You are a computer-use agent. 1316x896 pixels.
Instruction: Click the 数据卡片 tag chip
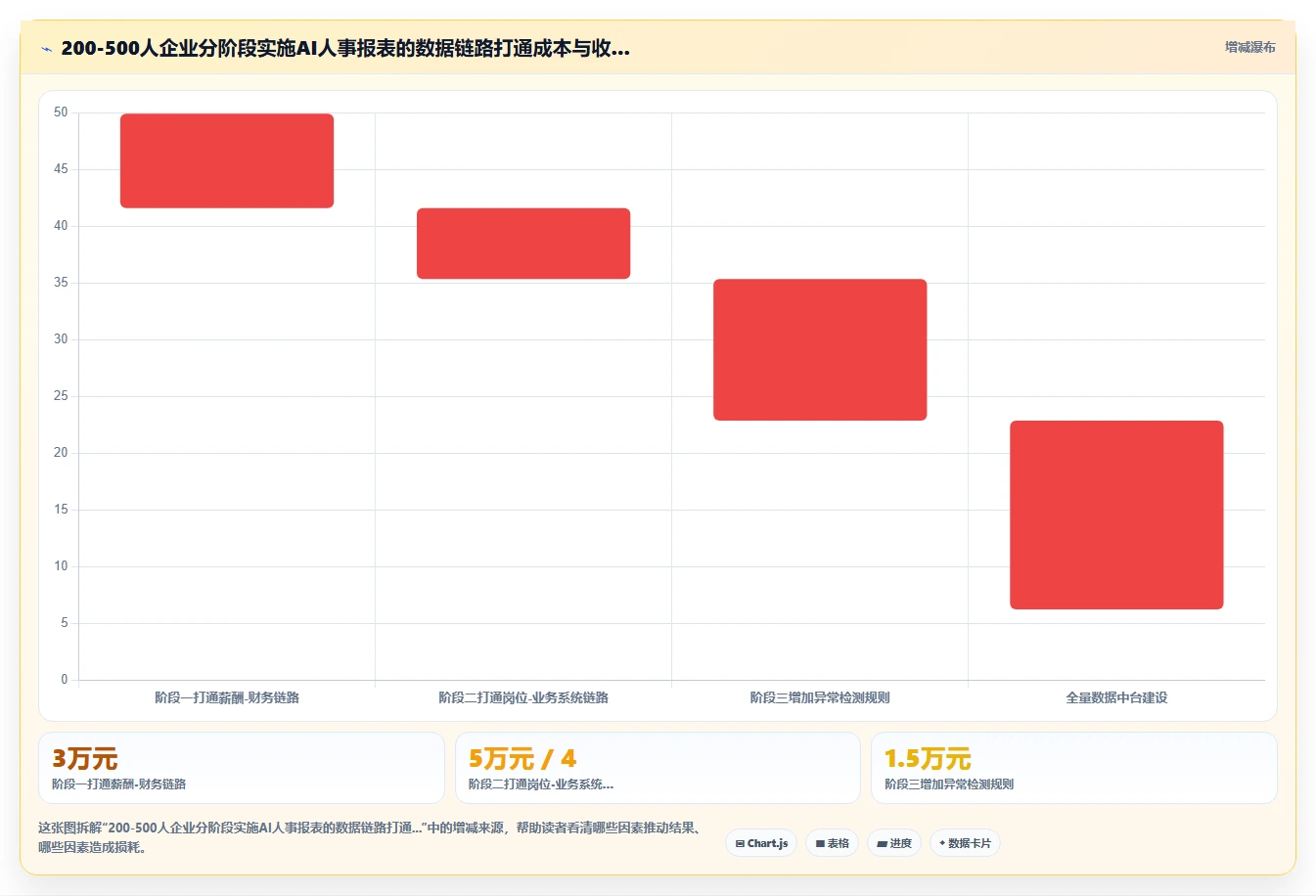[x=965, y=843]
